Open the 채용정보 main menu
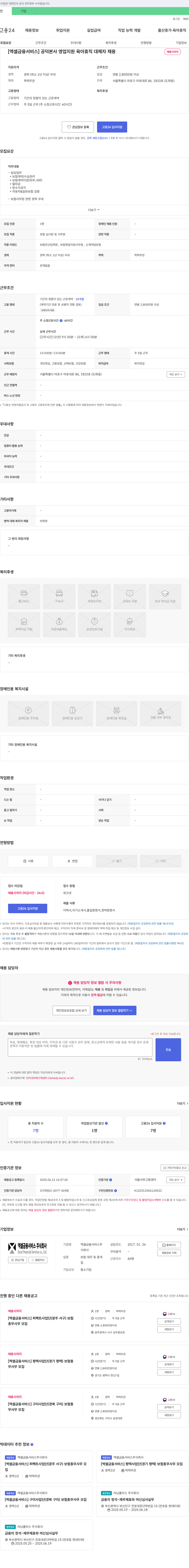Screen dimensions: 189x1568 32,31
